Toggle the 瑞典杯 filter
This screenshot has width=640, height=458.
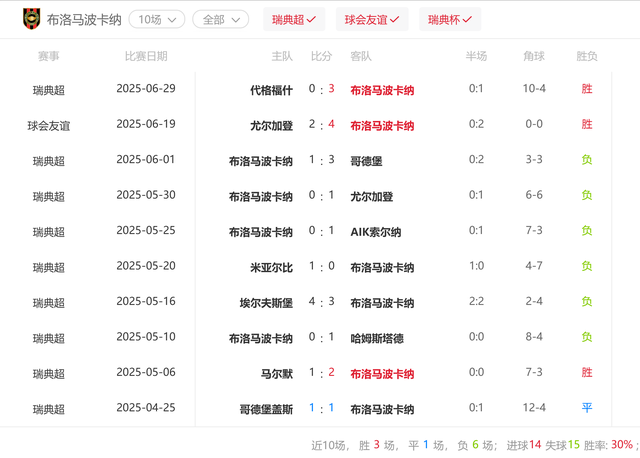pos(450,19)
